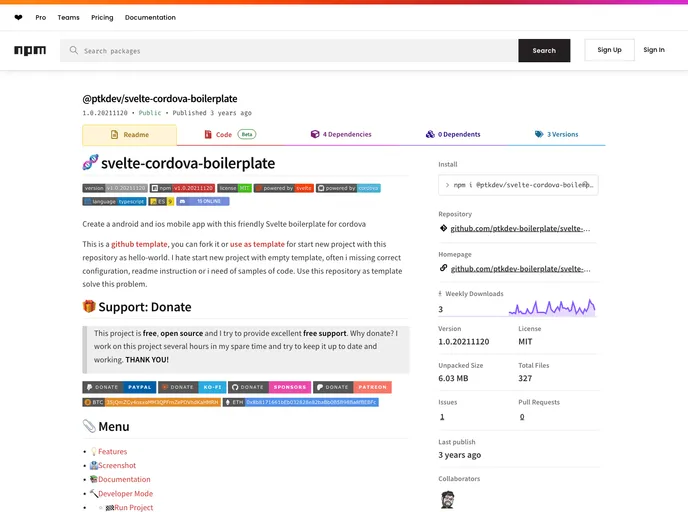Click the BTC address badge
This screenshot has width=688, height=512.
[x=151, y=402]
